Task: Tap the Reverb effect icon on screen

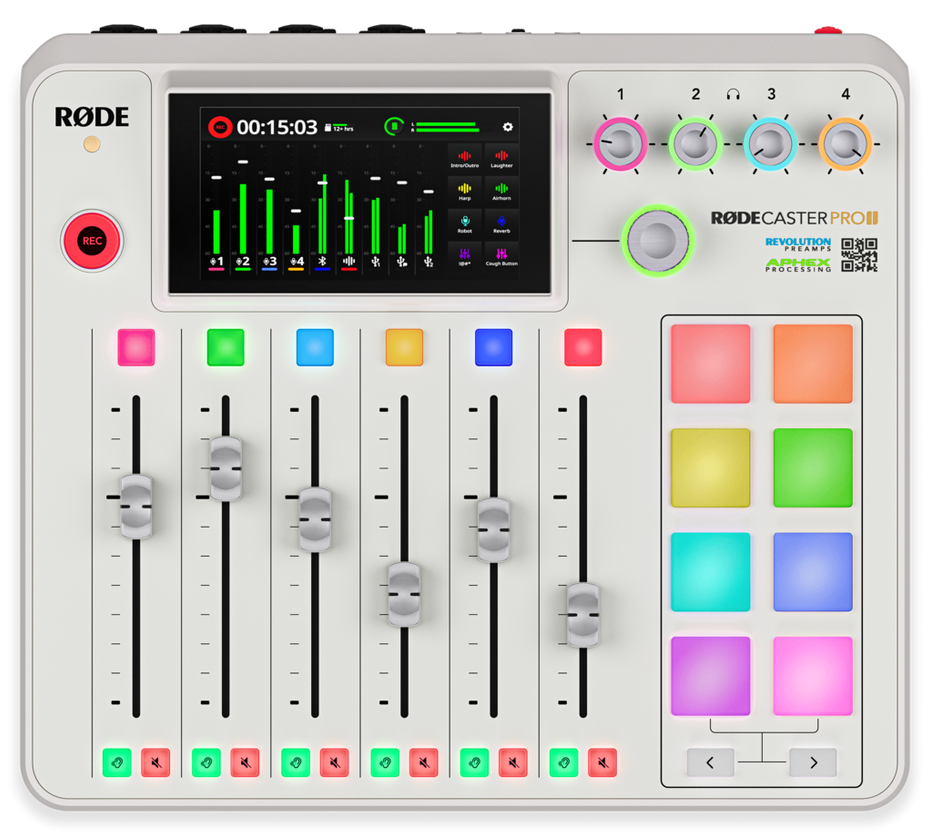Action: (502, 223)
